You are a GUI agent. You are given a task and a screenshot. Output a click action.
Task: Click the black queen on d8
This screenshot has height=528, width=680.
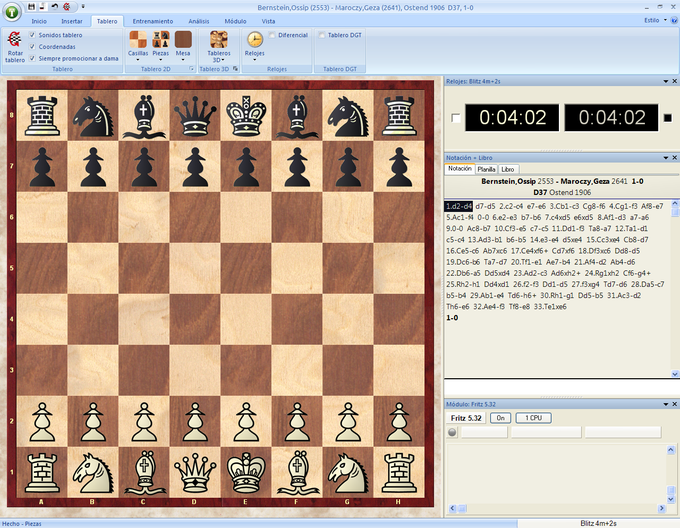pos(195,116)
